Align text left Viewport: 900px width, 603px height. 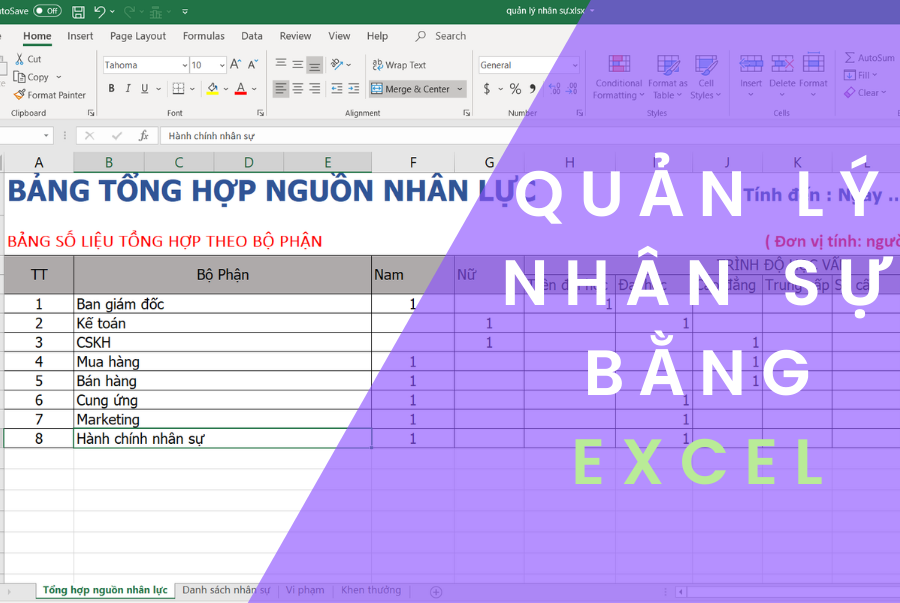(x=280, y=88)
